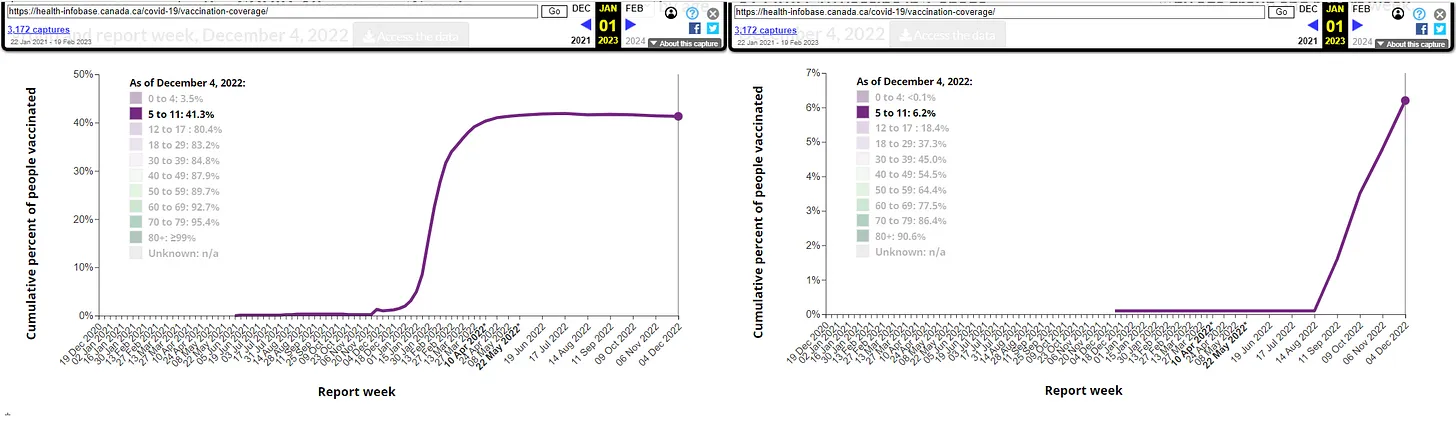Open the user account icon above the 7% chart
This screenshot has width=1456, height=424.
coord(1397,13)
